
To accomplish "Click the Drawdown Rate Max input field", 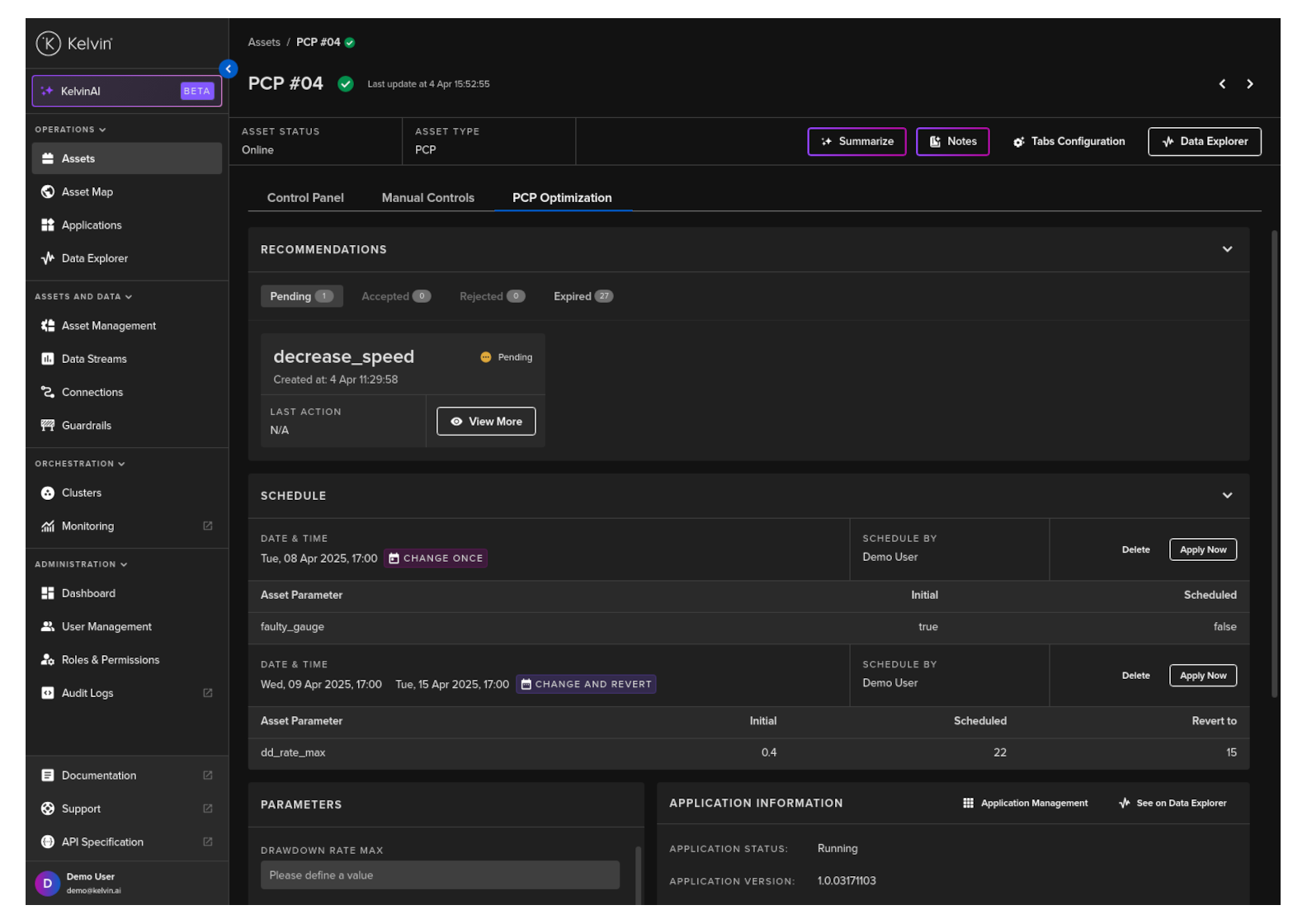I will tap(440, 875).
